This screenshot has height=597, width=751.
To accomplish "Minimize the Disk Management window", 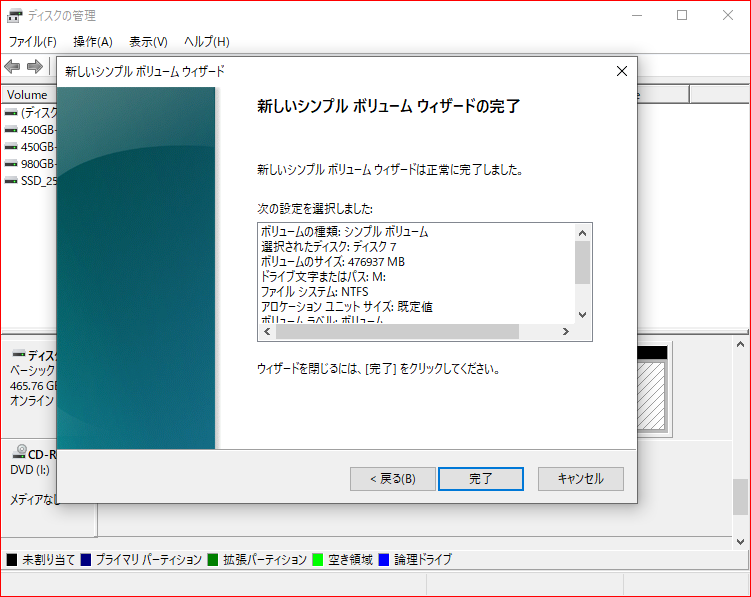I will click(x=637, y=15).
